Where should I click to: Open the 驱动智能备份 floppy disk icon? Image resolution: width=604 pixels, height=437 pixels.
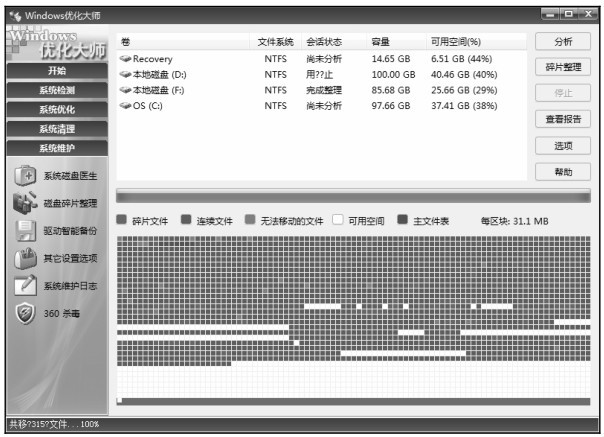tap(25, 231)
